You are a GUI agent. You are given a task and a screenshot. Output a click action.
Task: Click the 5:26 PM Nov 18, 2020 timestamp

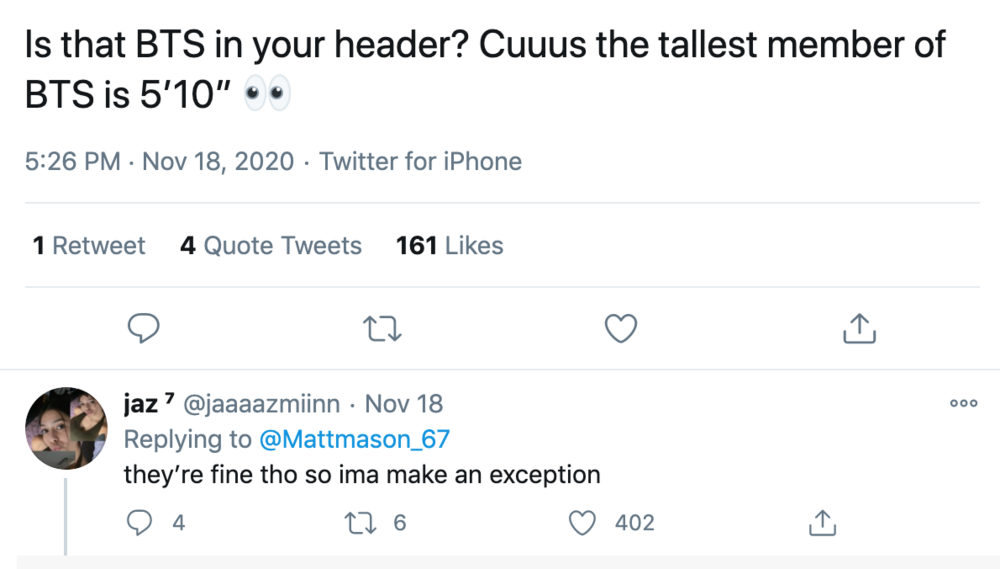click(x=159, y=161)
